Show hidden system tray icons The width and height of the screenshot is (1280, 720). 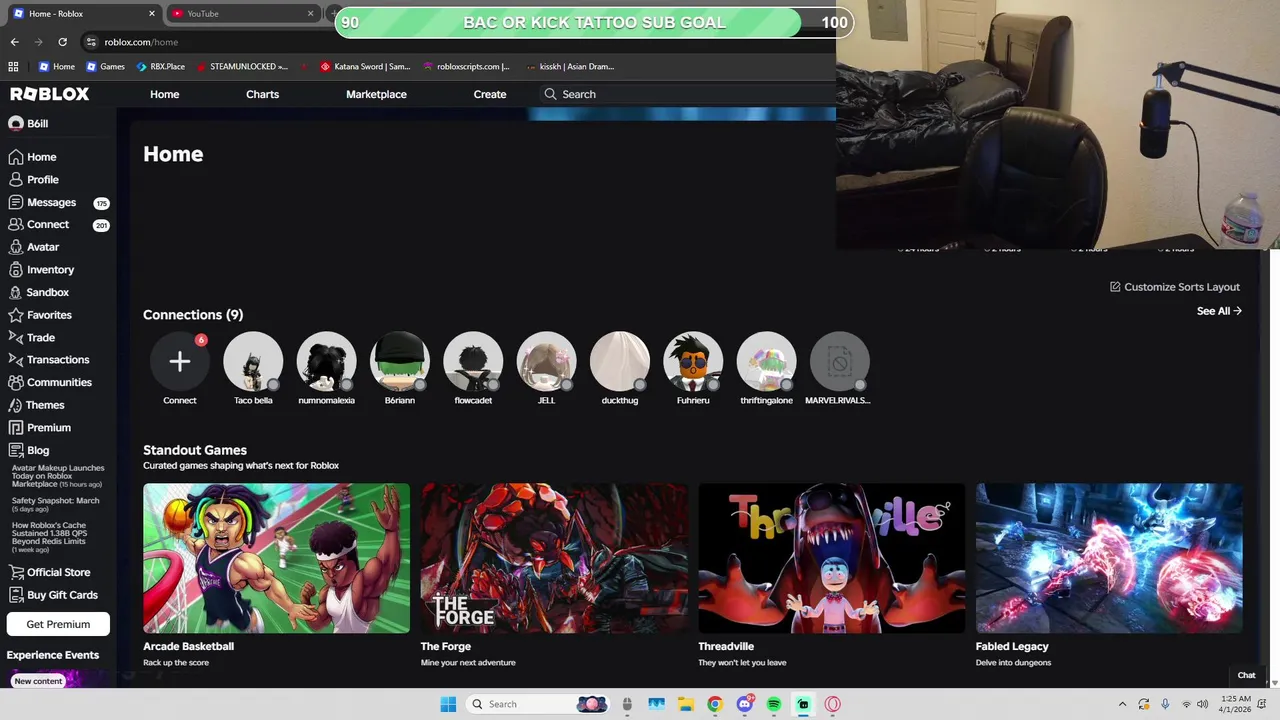coord(1122,704)
